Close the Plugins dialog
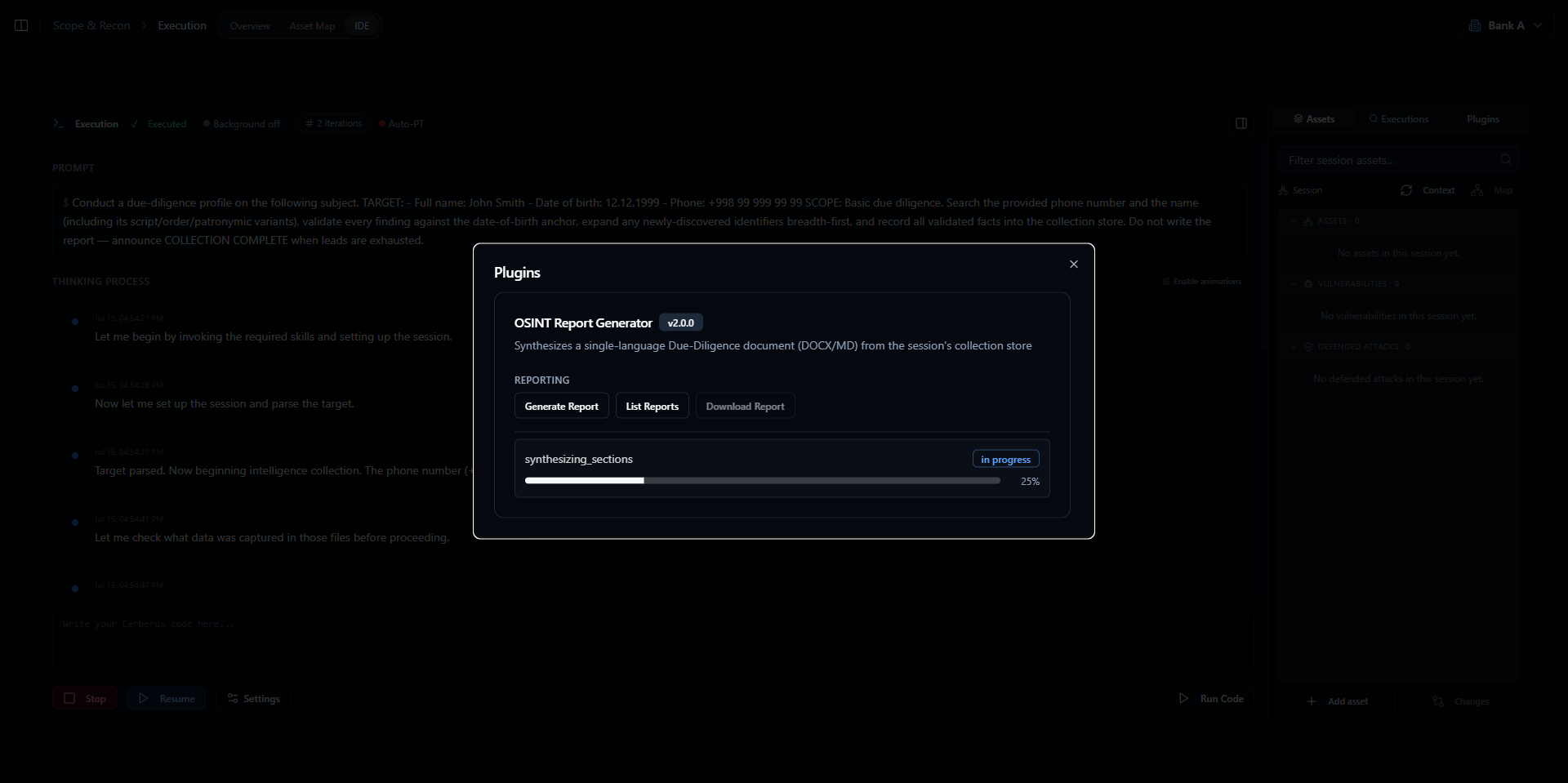 tap(1074, 265)
